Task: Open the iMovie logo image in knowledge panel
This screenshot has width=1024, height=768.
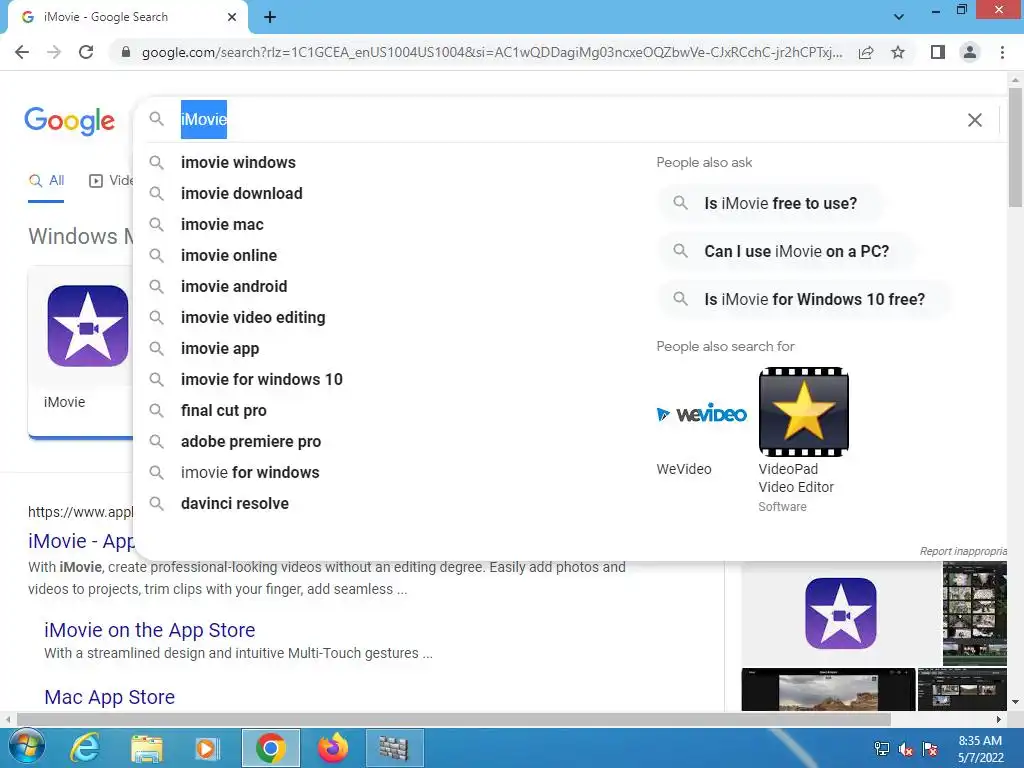Action: click(x=840, y=613)
